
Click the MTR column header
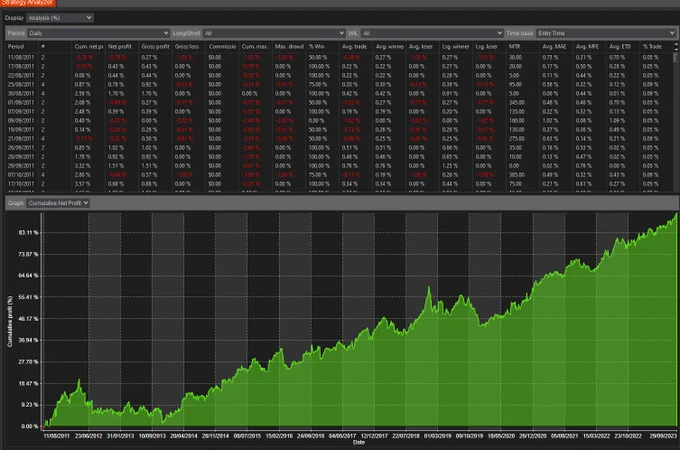coord(523,46)
